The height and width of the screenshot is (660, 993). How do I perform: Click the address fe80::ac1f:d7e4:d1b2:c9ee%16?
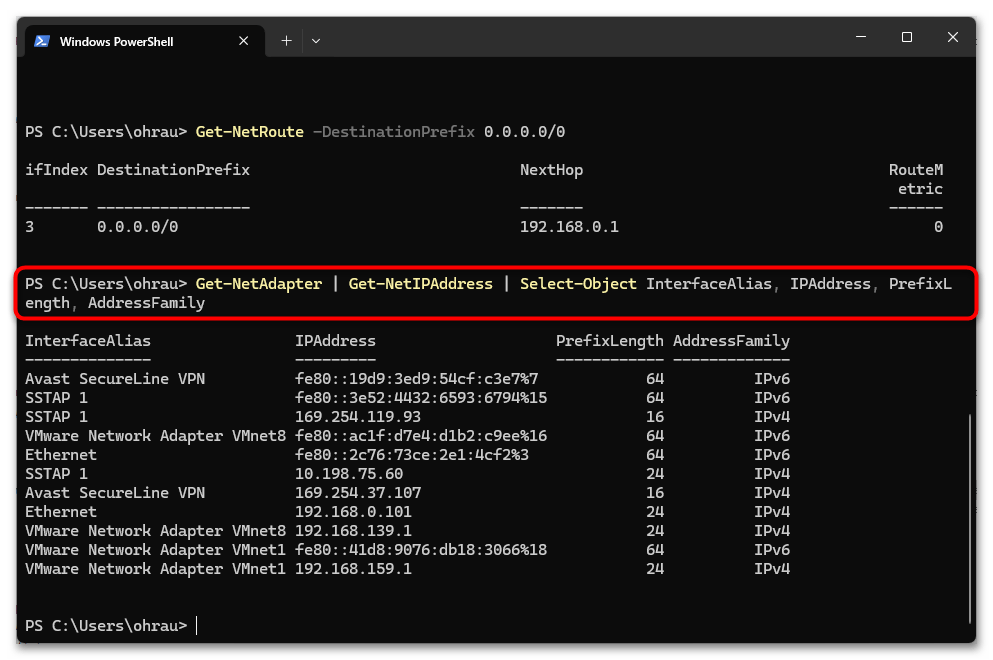coord(421,436)
